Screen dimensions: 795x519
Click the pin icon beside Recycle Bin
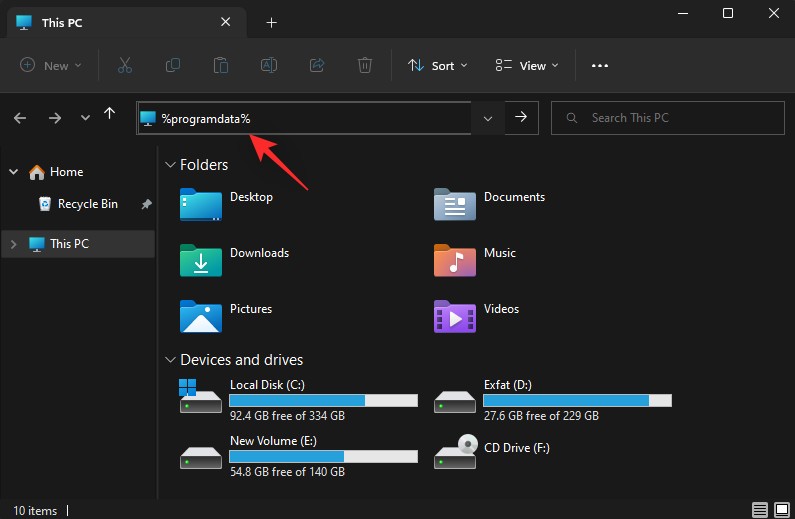coord(146,204)
